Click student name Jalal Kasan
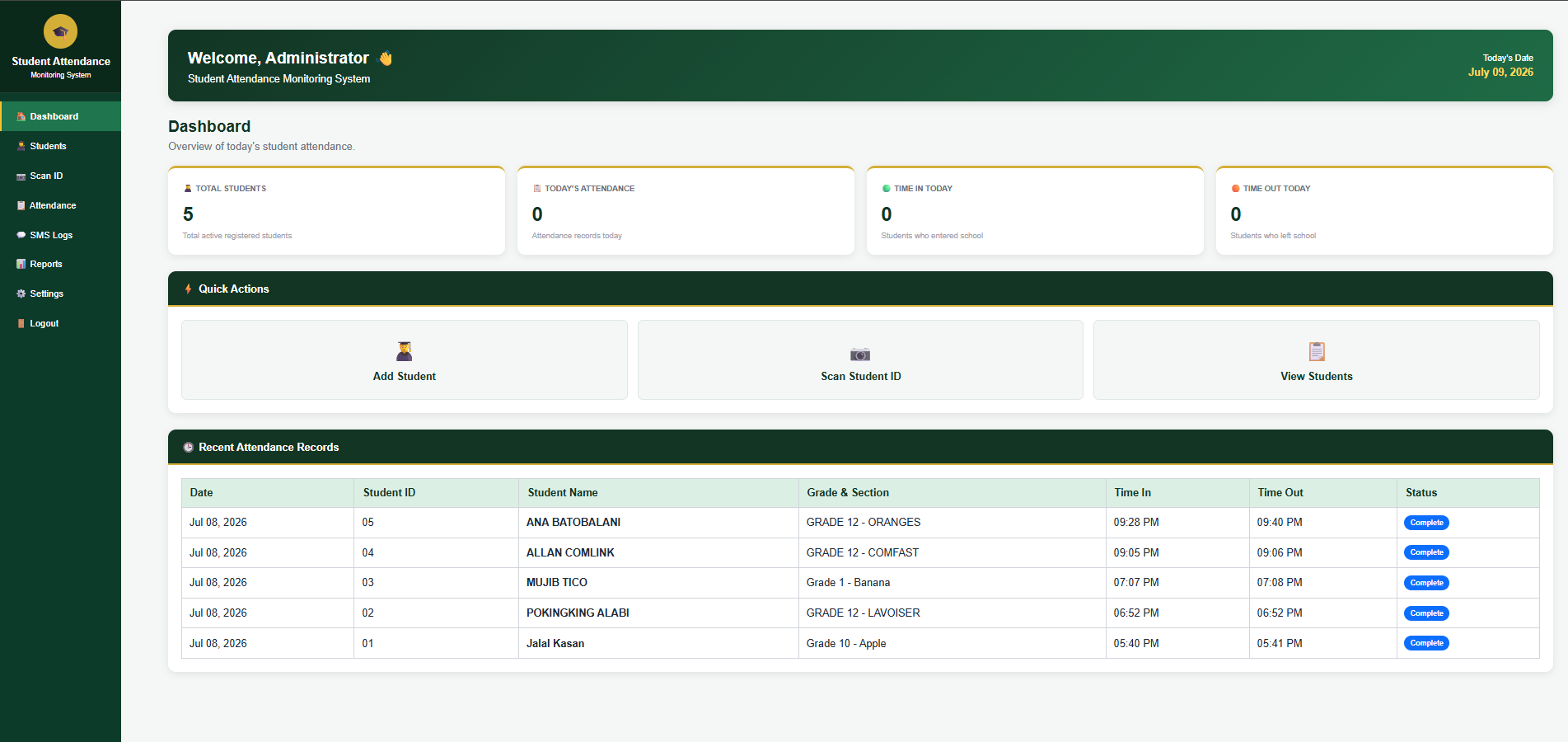 555,643
